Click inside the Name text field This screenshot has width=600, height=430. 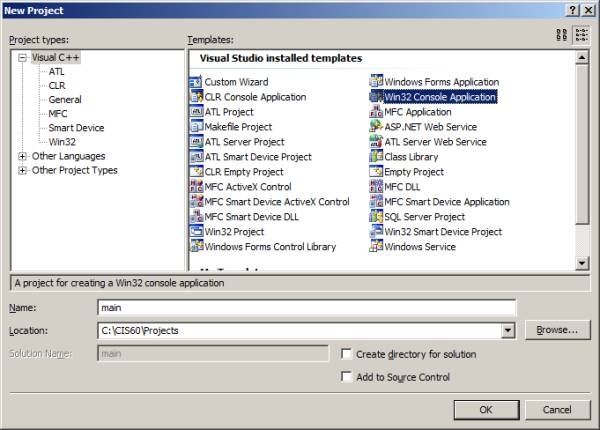tap(307, 308)
